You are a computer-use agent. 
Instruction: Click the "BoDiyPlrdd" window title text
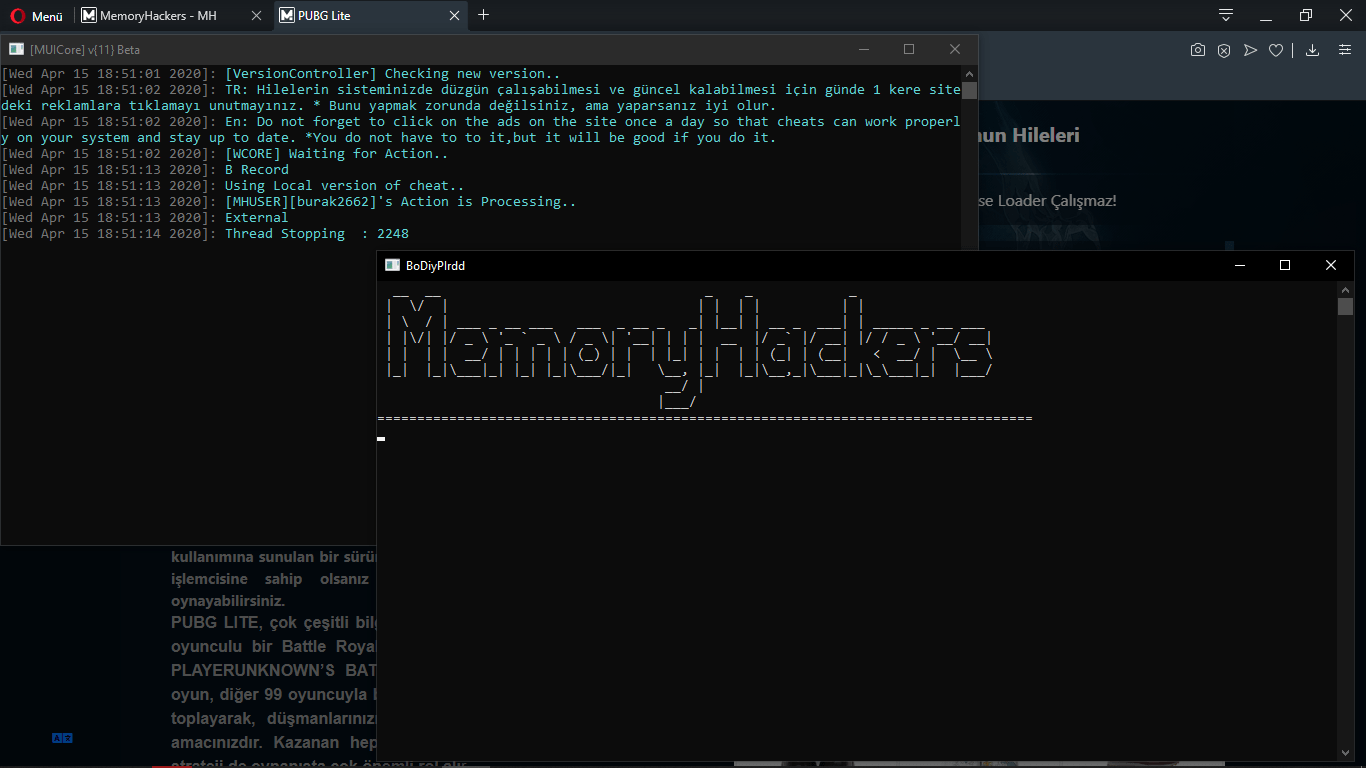pyautogui.click(x=435, y=265)
